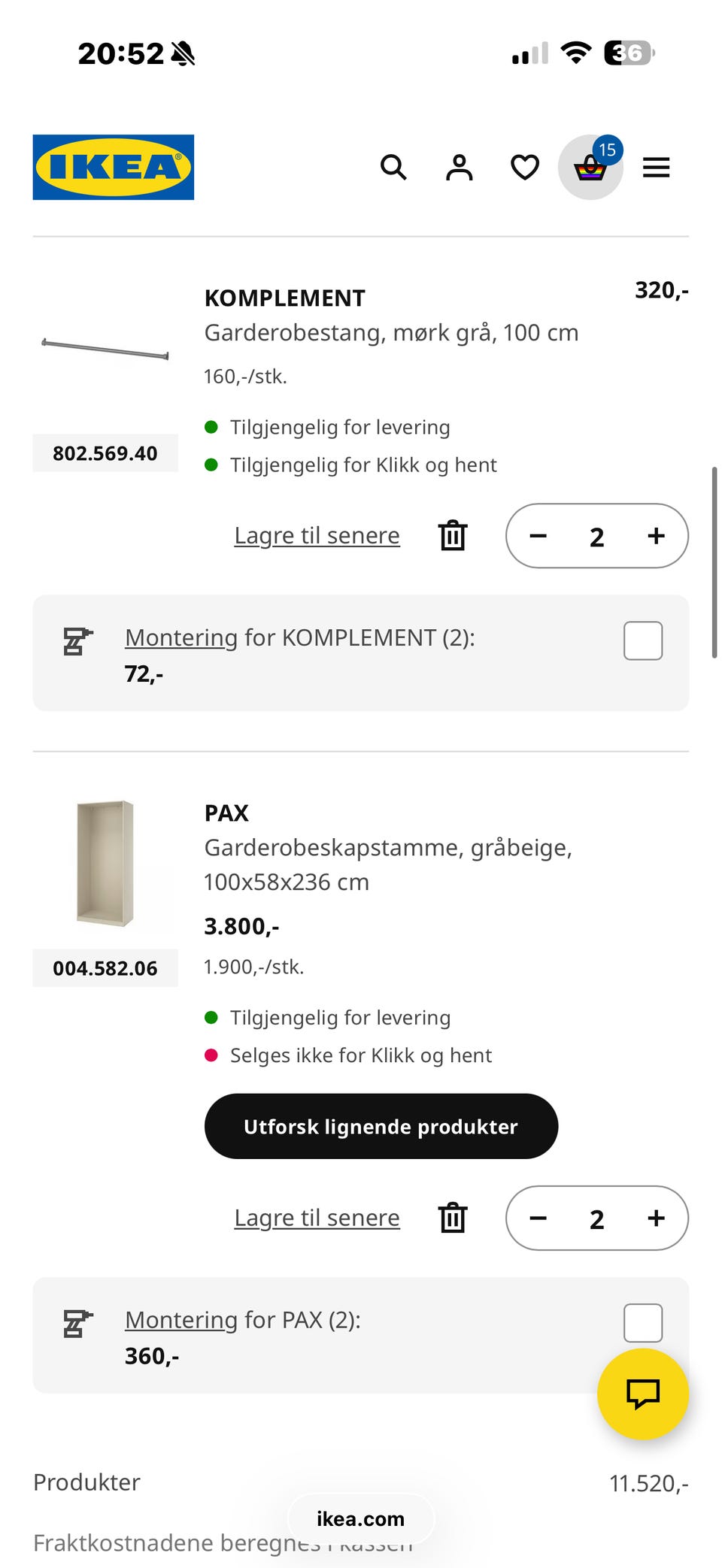722x1568 pixels.
Task: Delete PAX item with trash icon
Action: click(453, 1218)
